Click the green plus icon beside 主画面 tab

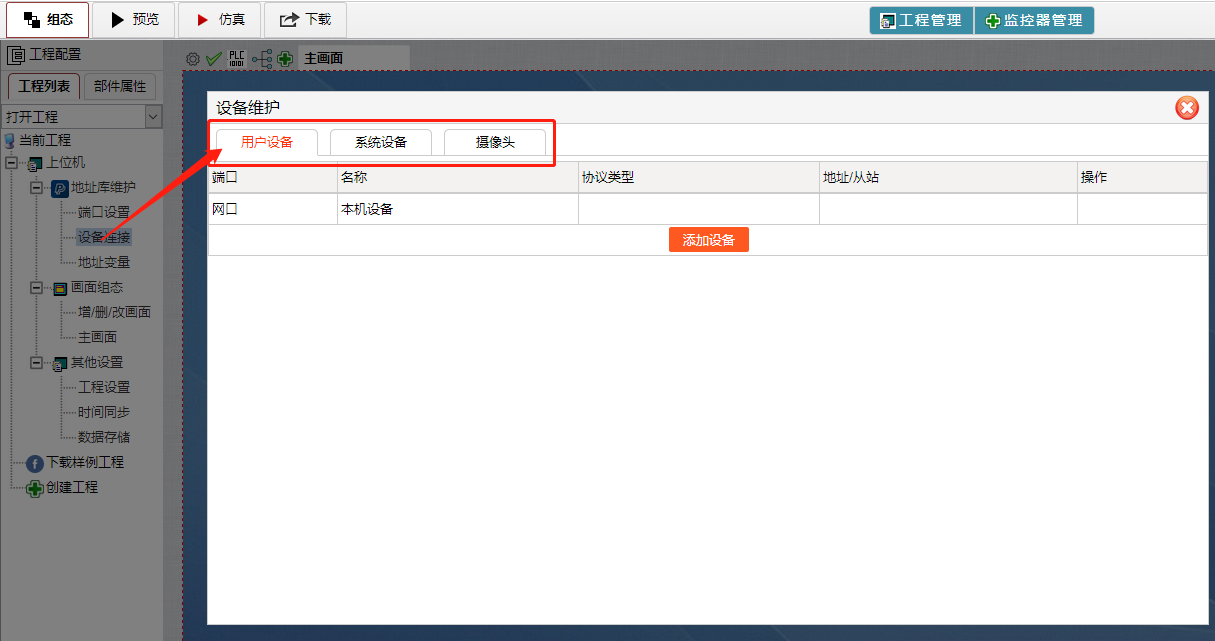285,59
